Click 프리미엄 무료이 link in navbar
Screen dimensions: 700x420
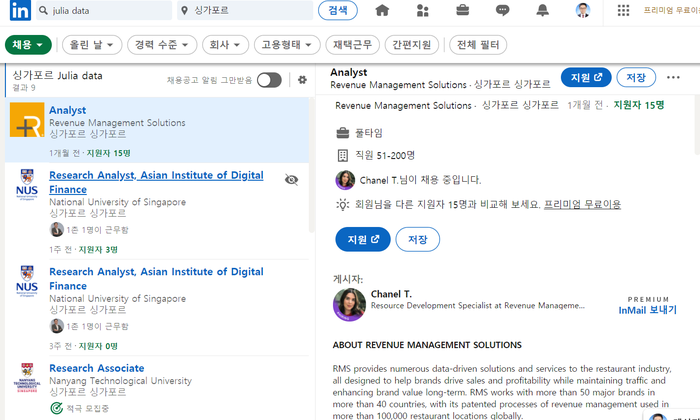(x=671, y=10)
